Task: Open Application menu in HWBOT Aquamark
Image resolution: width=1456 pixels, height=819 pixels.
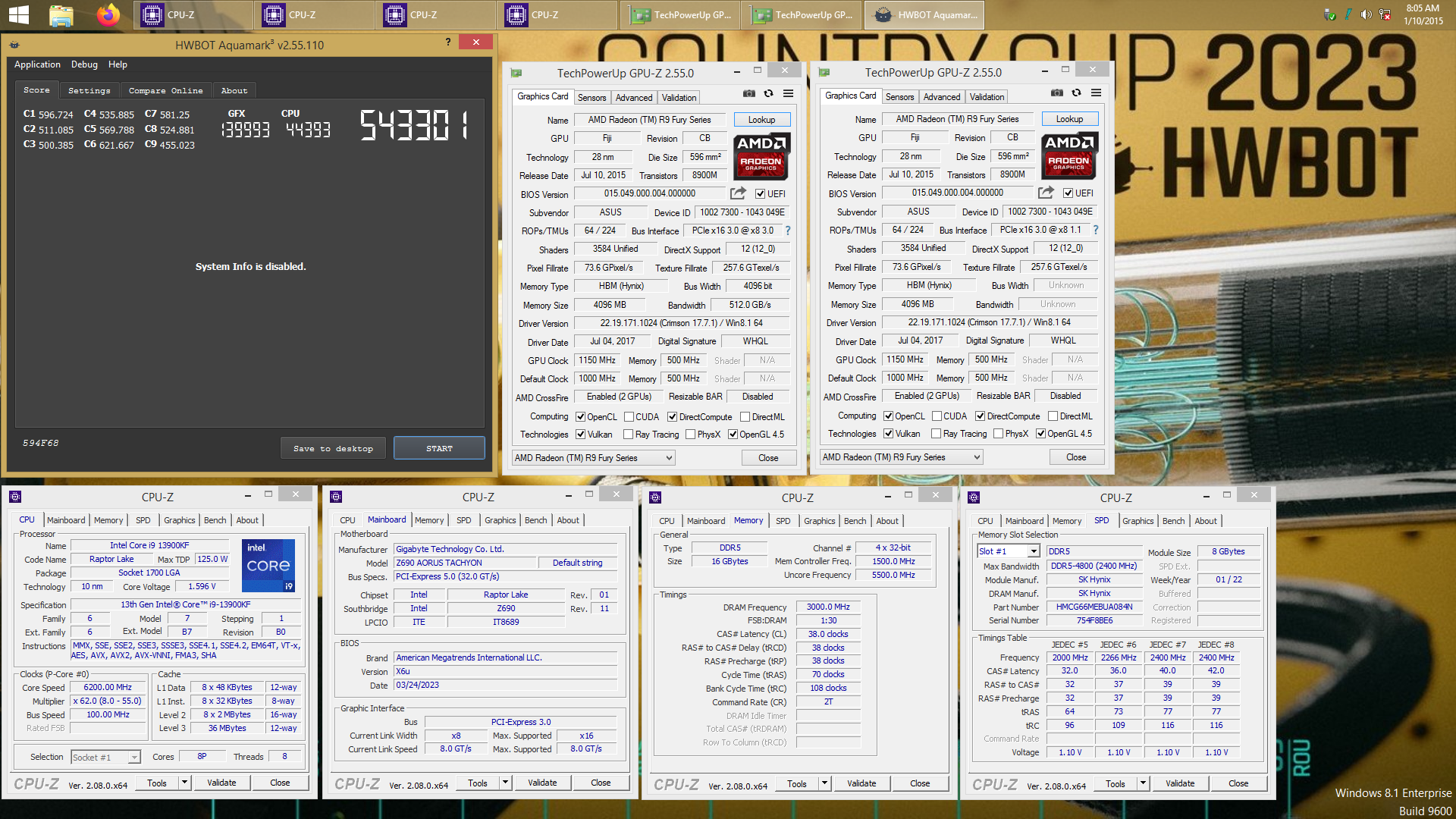Action: point(37,64)
